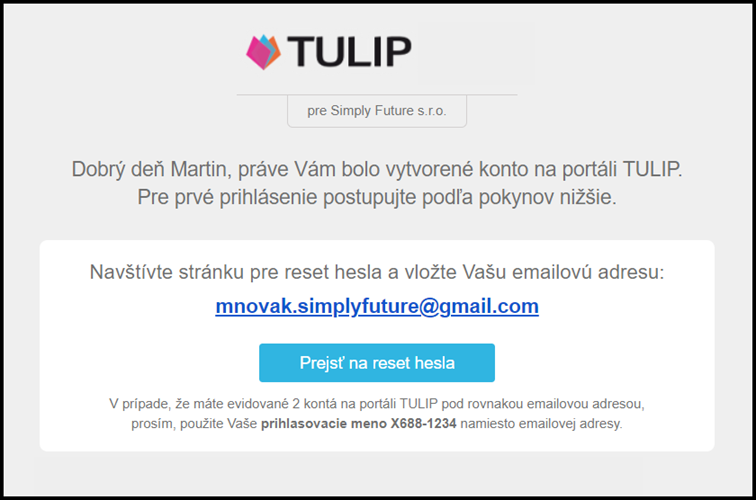Screen dimensions: 756x500
Task: Select the 'pre Simply Future s.r.o.' label
Action: point(377,111)
